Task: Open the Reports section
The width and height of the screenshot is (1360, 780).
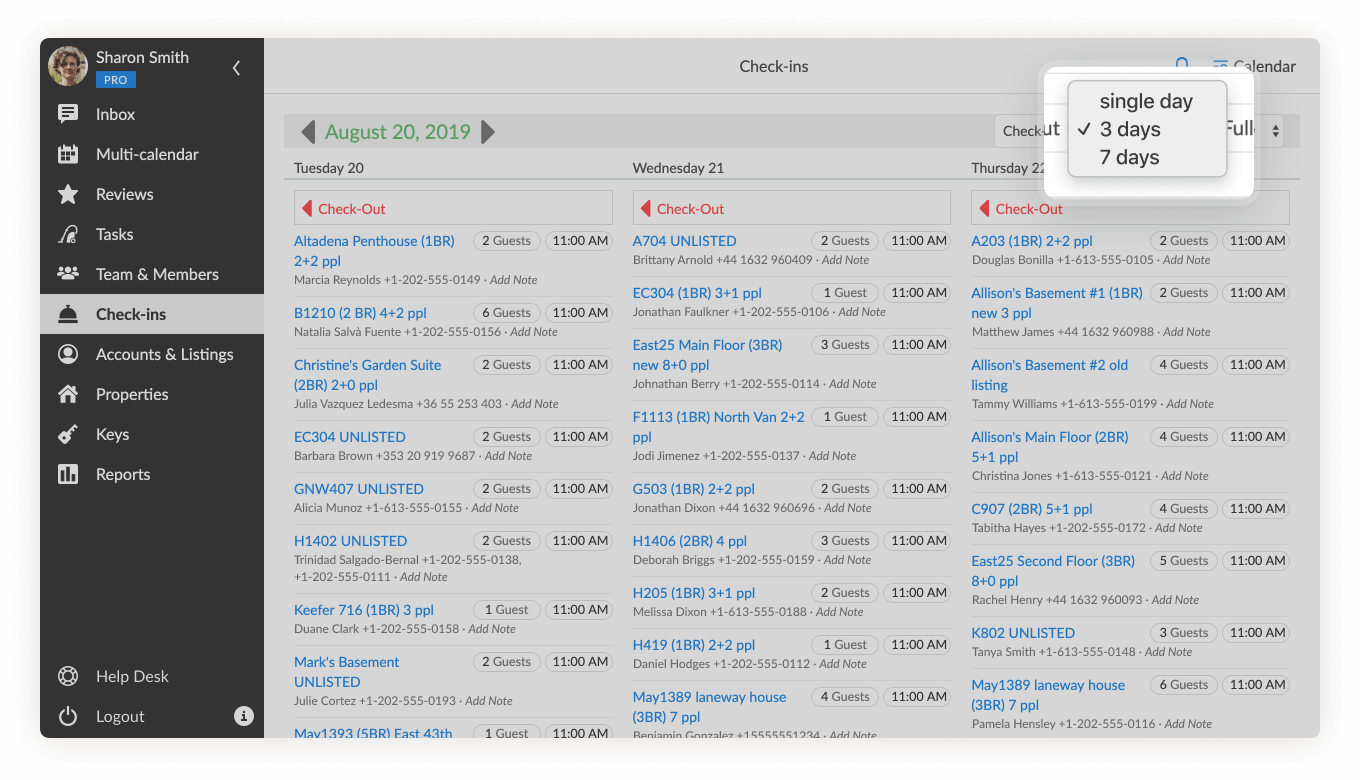Action: click(x=152, y=474)
